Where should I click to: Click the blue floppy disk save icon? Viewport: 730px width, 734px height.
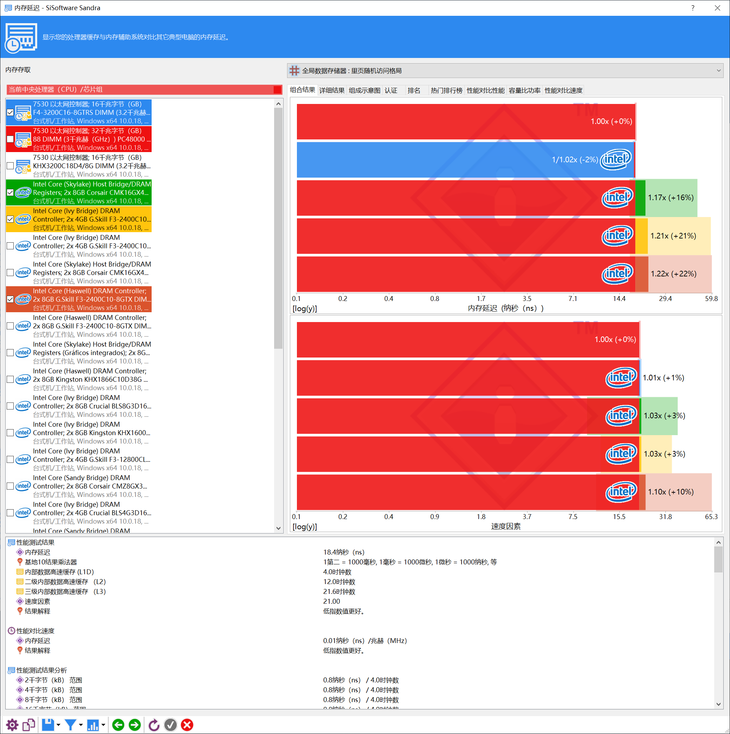click(47, 724)
